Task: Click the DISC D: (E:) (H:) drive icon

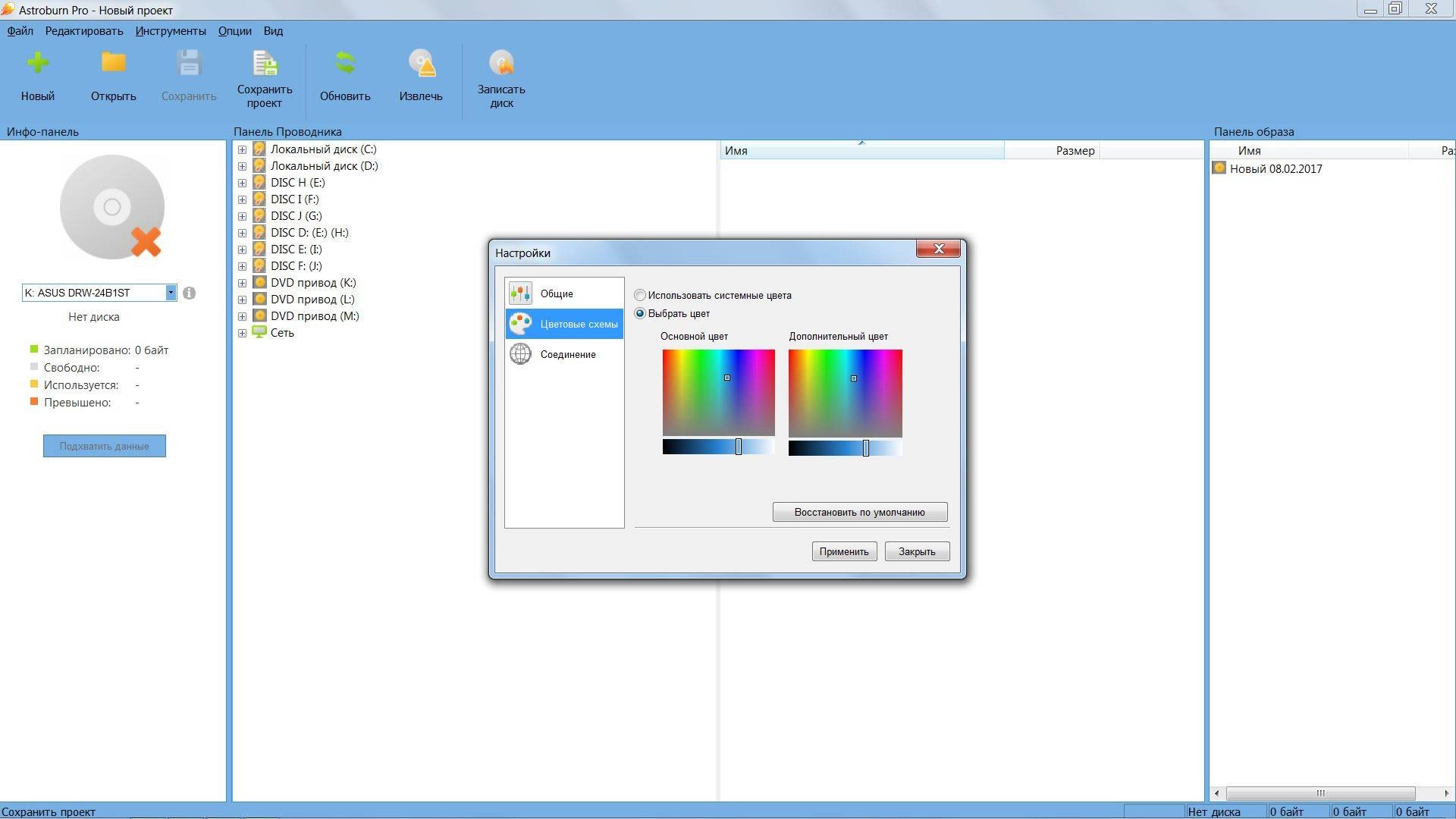Action: 259,233
